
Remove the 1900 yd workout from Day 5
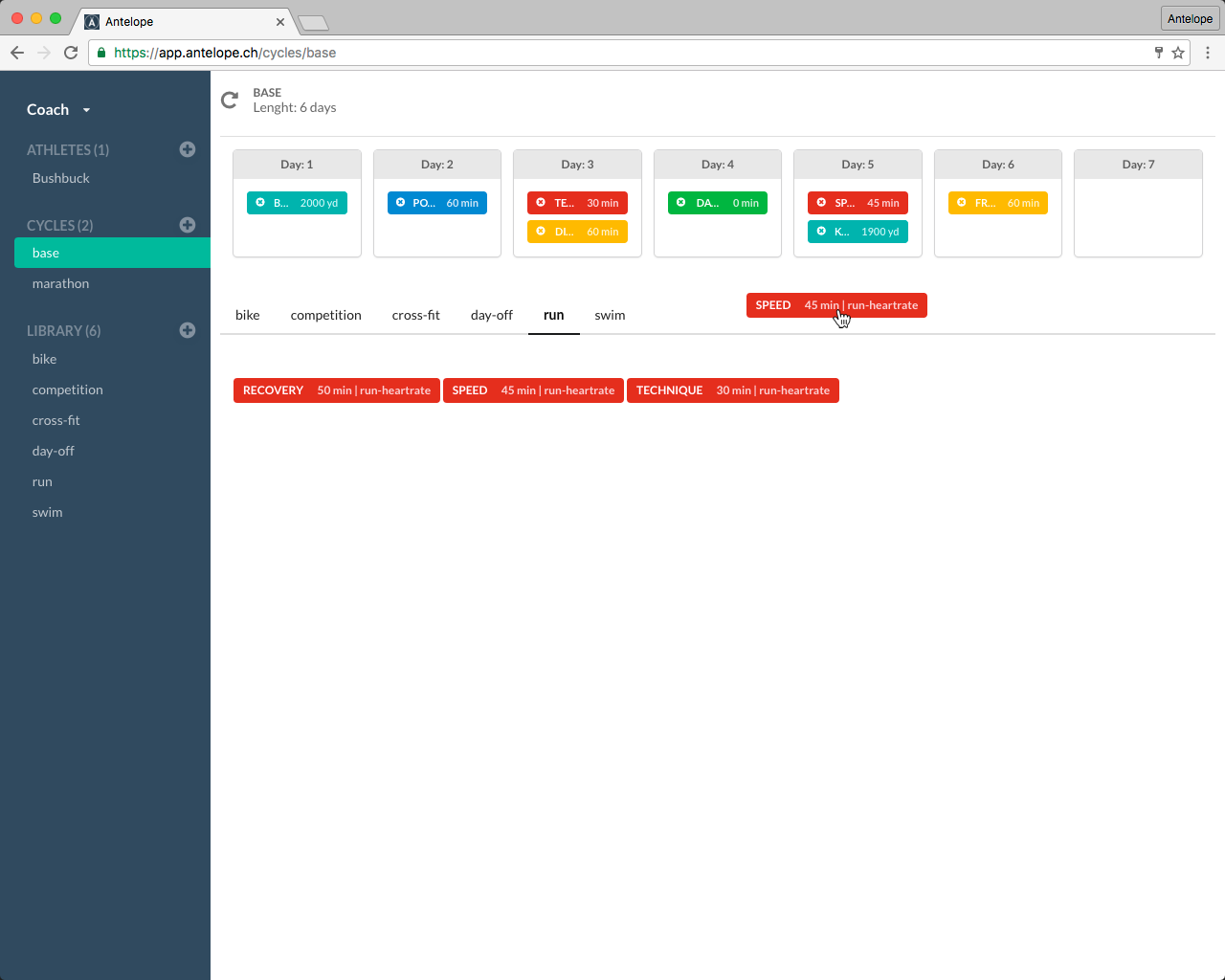point(821,232)
